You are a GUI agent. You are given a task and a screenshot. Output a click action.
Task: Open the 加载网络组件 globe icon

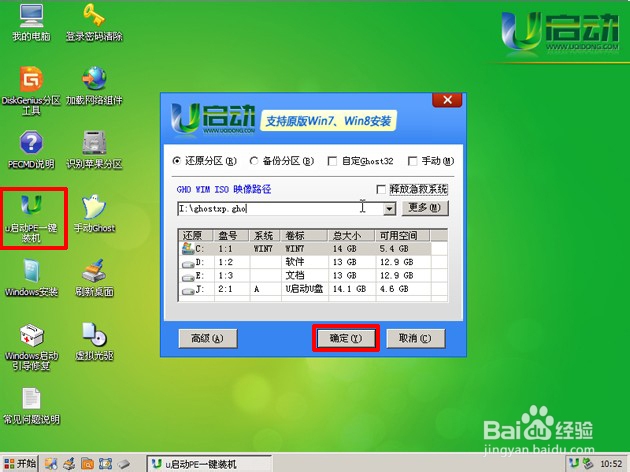[94, 86]
